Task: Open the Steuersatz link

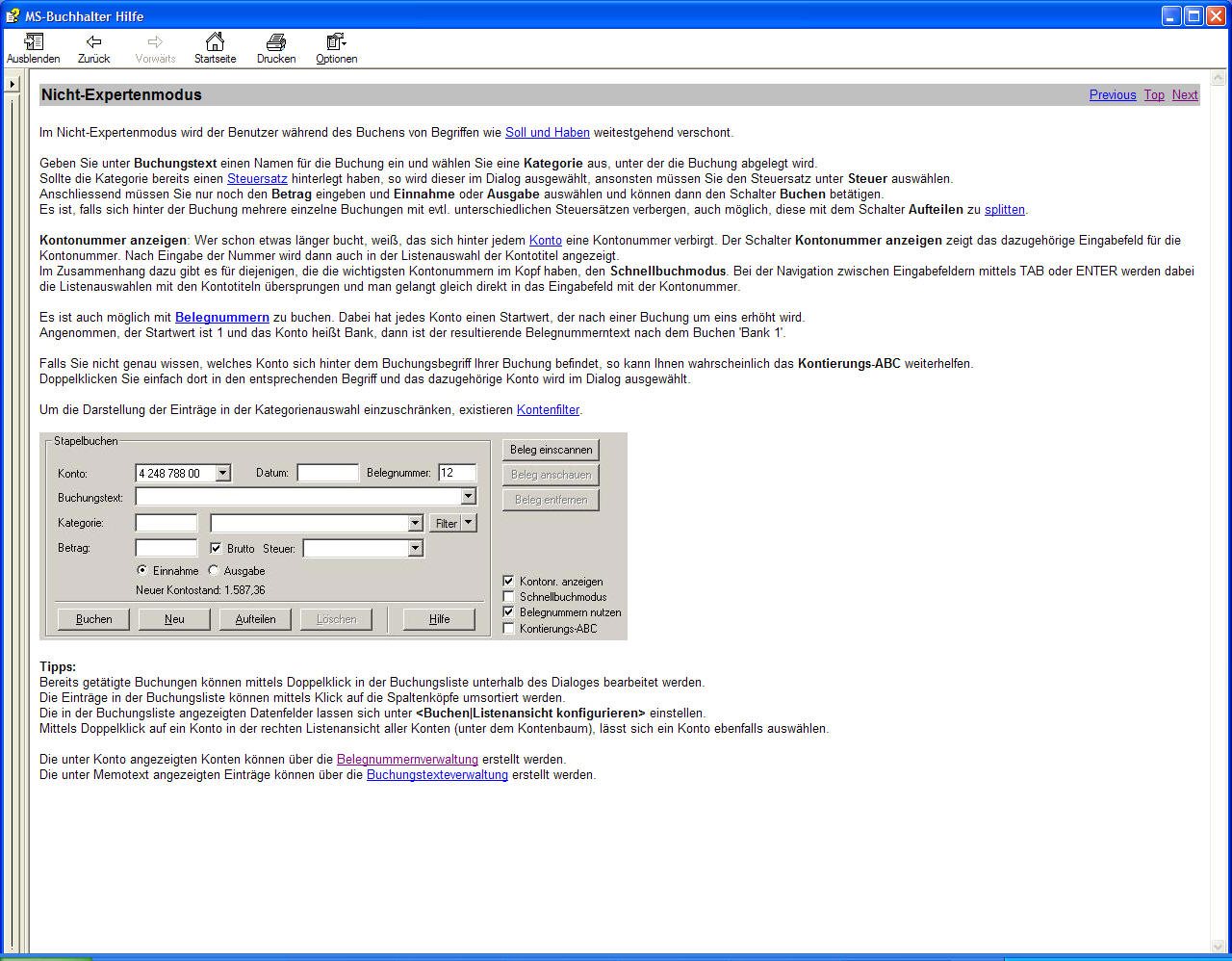Action: pyautogui.click(x=257, y=178)
